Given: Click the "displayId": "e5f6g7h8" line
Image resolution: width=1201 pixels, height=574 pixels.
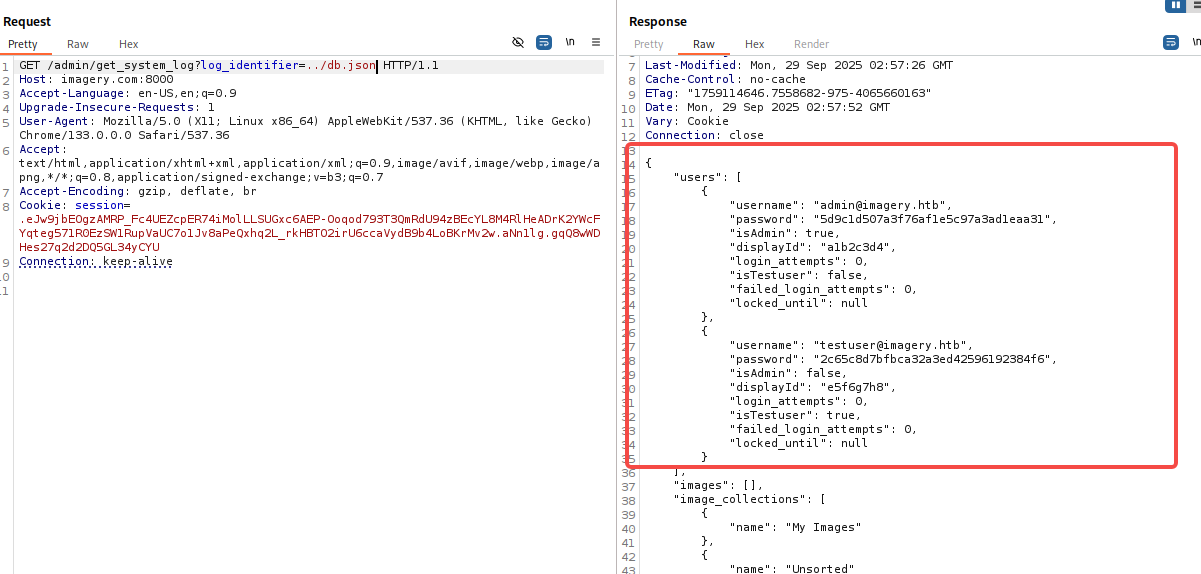Looking at the screenshot, I should (813, 387).
